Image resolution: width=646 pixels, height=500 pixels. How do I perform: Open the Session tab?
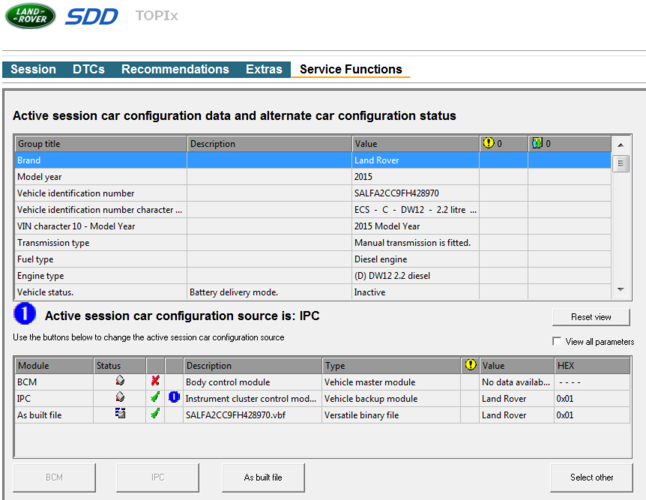[33, 69]
